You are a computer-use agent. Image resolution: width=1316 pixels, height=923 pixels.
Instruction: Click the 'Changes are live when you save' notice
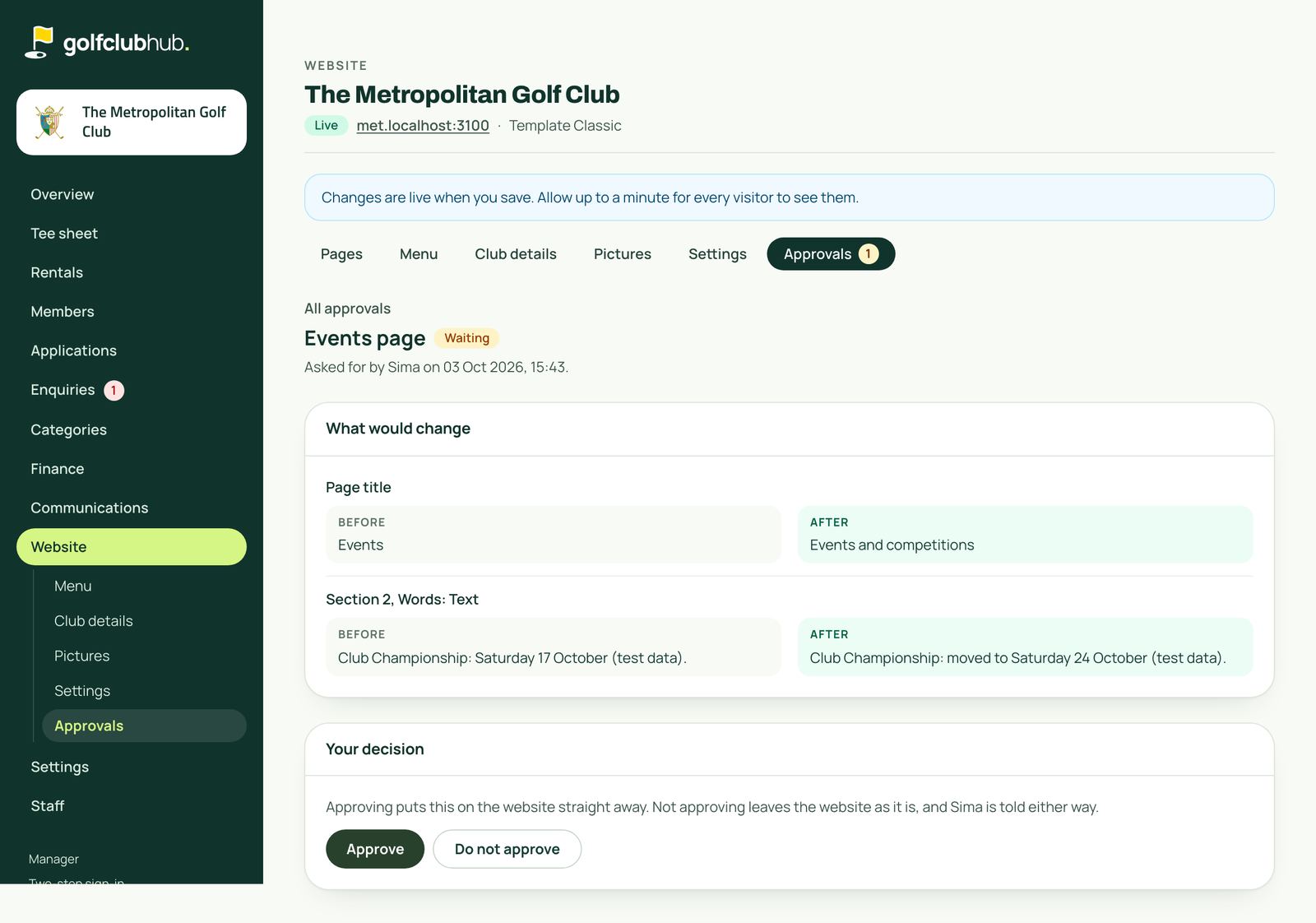tap(790, 197)
